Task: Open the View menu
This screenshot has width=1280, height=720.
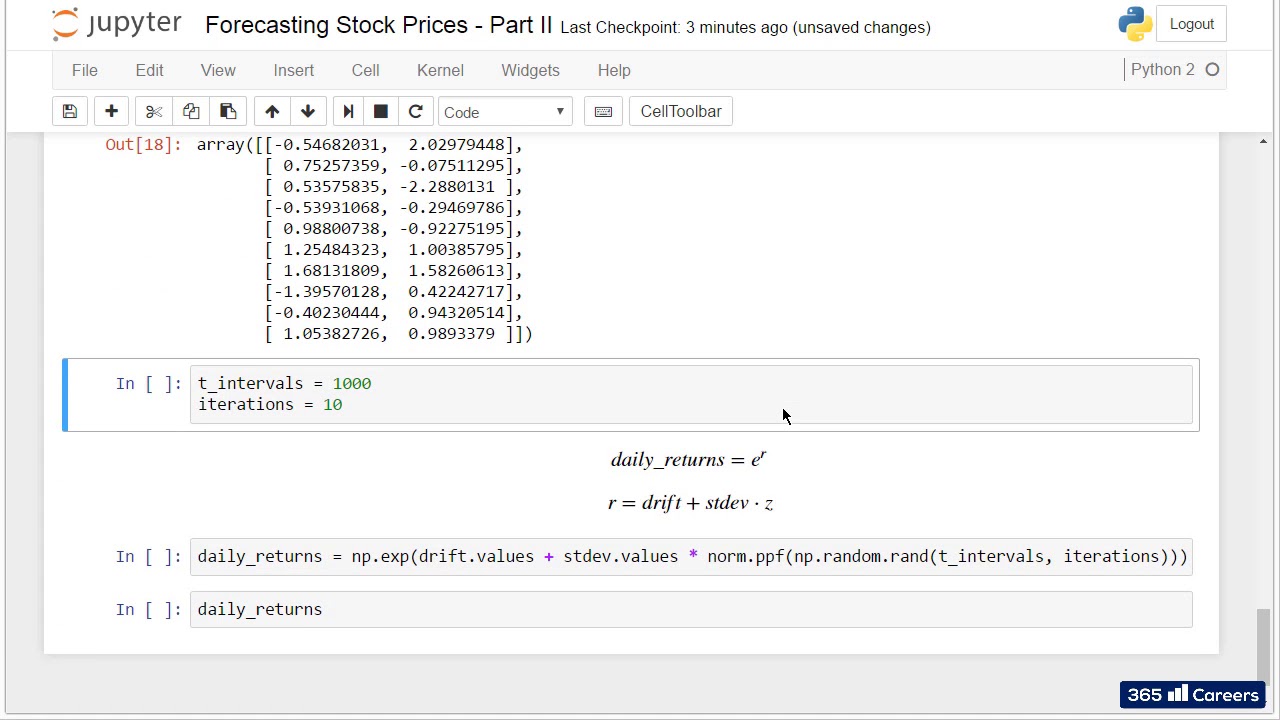Action: tap(218, 70)
